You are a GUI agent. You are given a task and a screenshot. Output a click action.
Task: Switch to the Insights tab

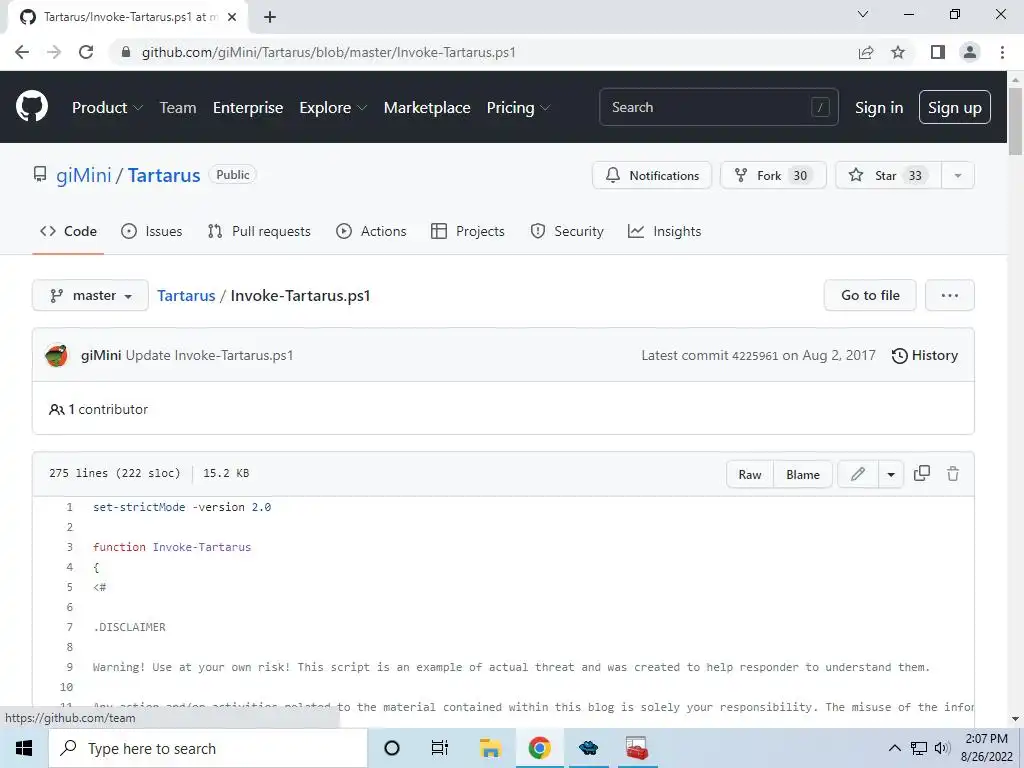[x=664, y=231]
